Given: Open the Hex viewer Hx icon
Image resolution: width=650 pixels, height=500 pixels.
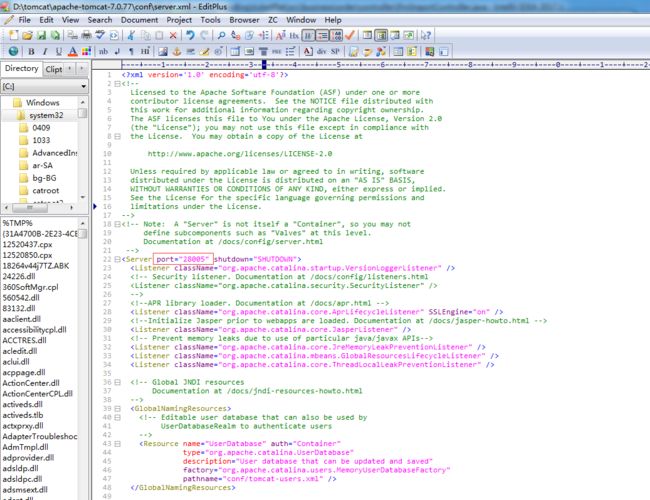Looking at the screenshot, I should coord(294,35).
